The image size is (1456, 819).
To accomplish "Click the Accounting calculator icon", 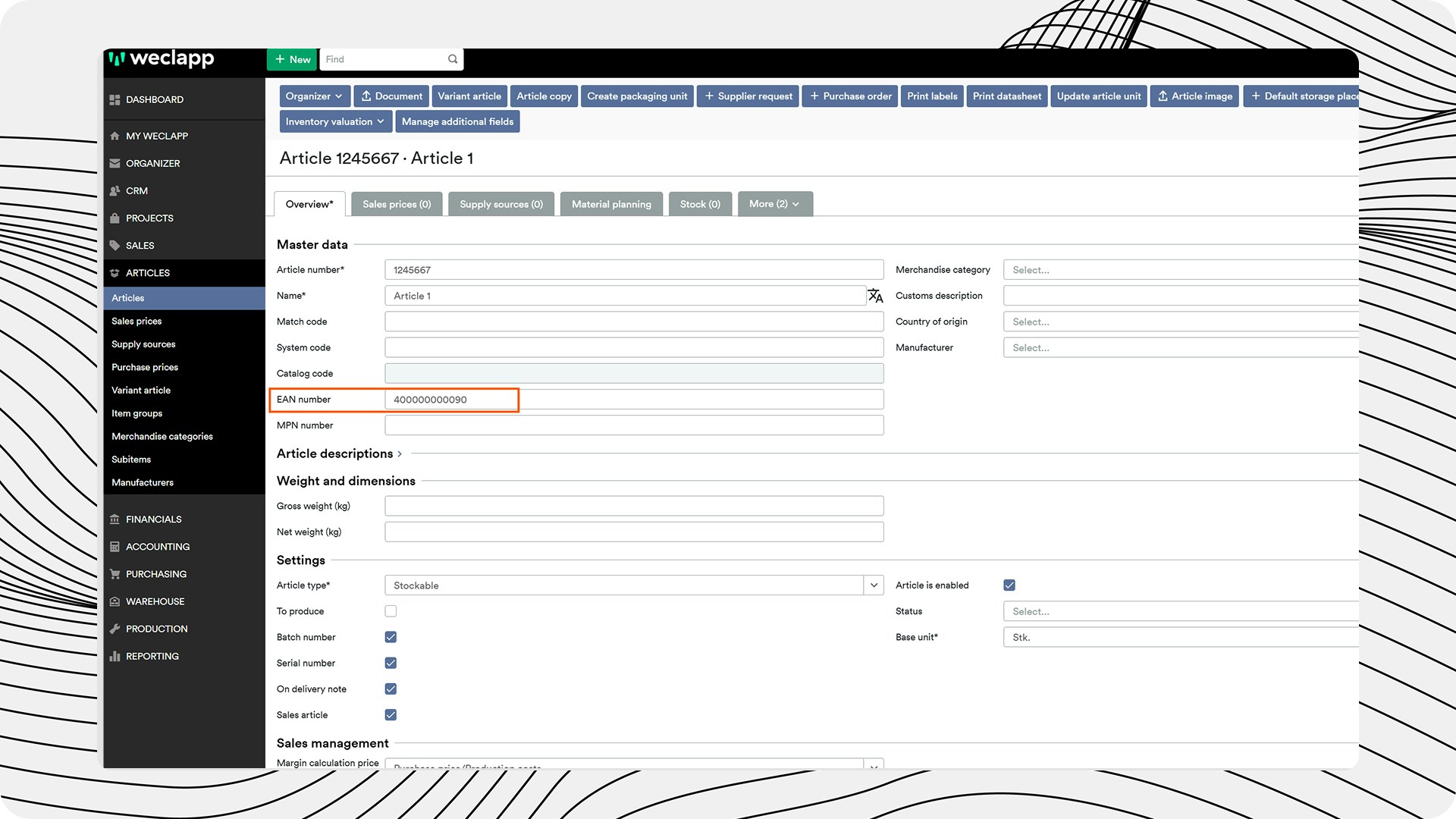I will pyautogui.click(x=115, y=547).
